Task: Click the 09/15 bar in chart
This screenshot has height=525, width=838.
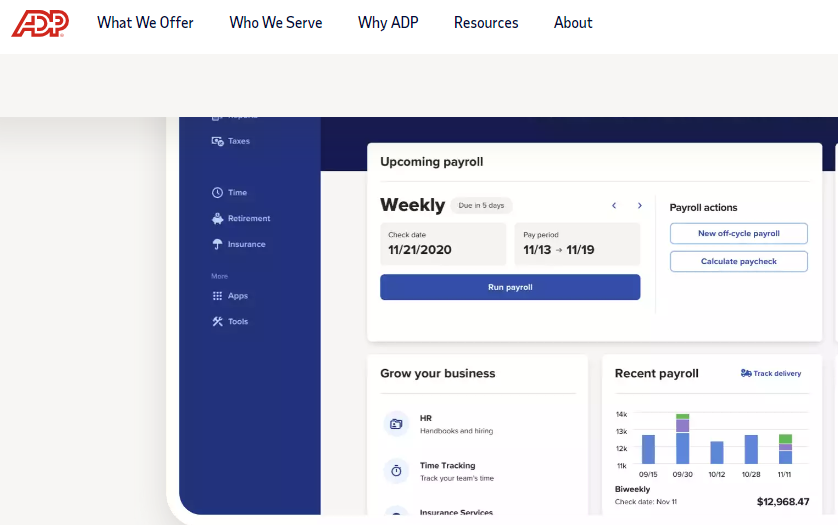Action: point(648,449)
